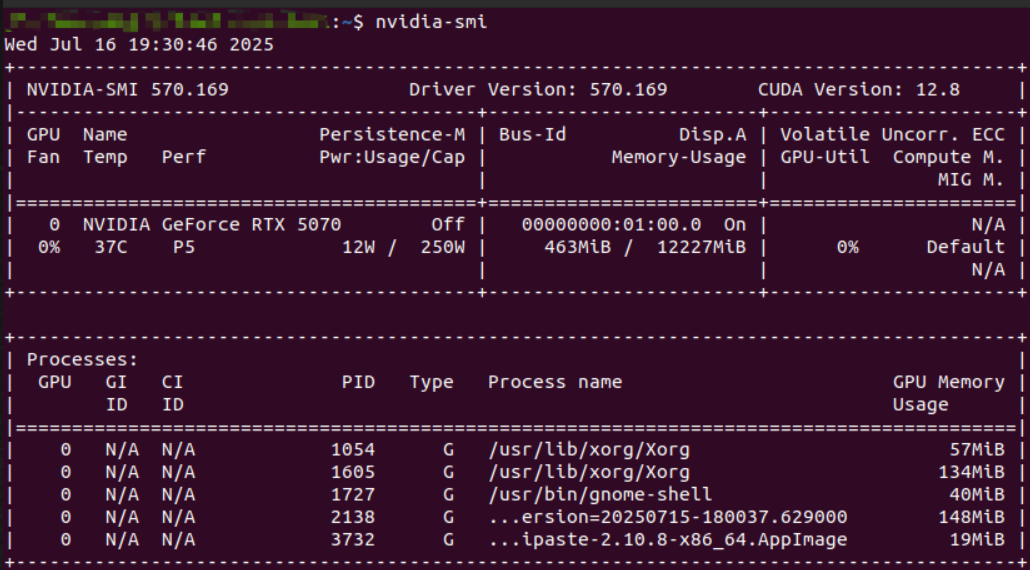Click the Processes: section heading
Viewport: 1030px width, 570px height.
83,360
